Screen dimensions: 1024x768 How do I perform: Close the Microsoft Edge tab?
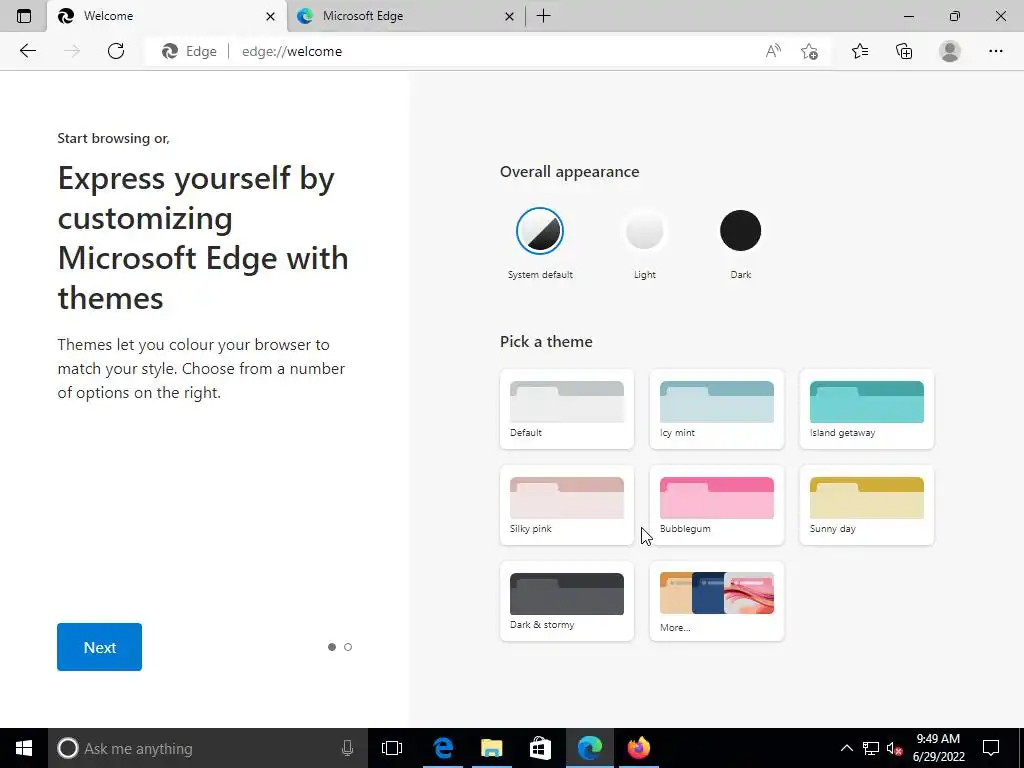[509, 16]
